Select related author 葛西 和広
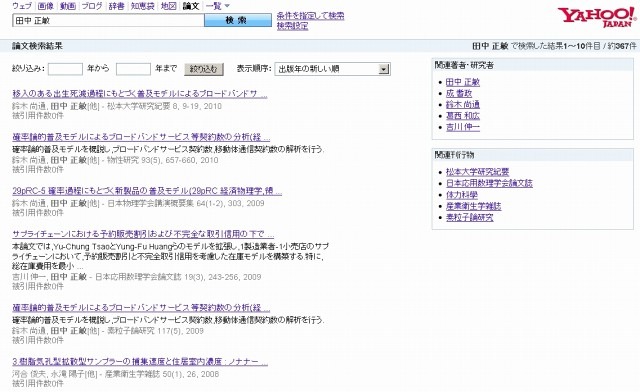 (x=463, y=116)
